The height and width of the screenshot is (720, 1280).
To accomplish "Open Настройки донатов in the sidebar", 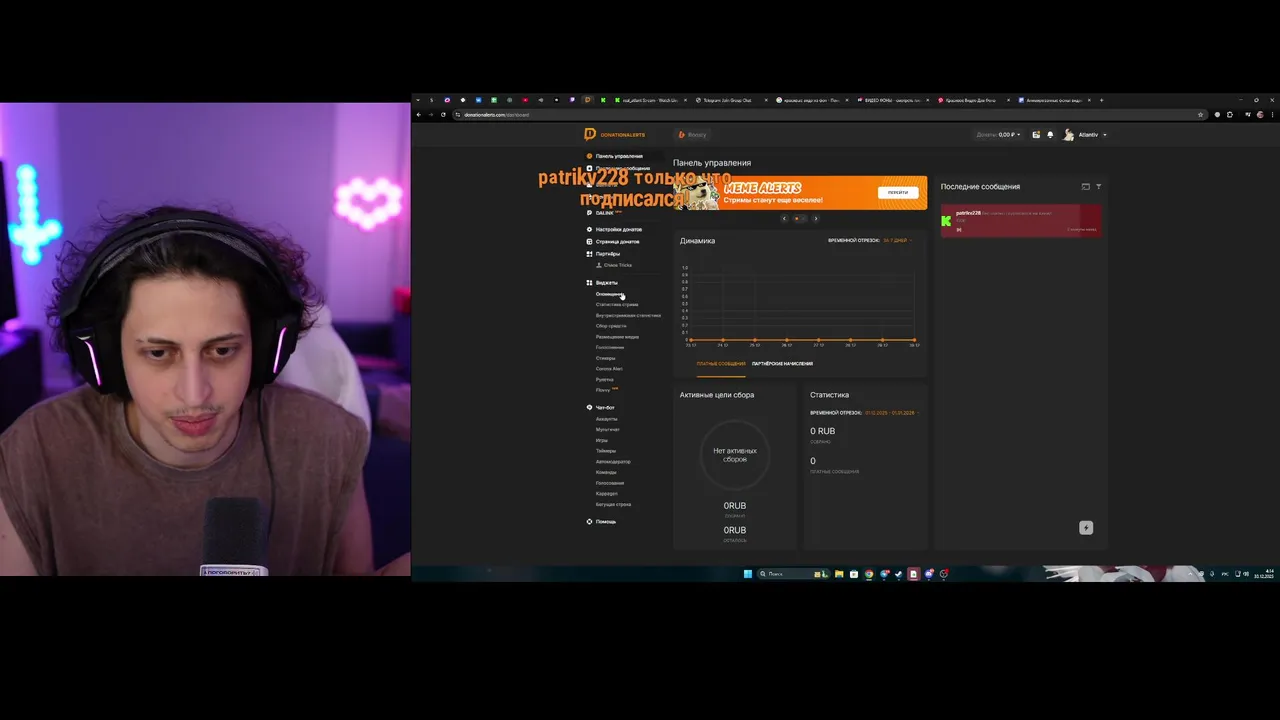I will pyautogui.click(x=613, y=229).
